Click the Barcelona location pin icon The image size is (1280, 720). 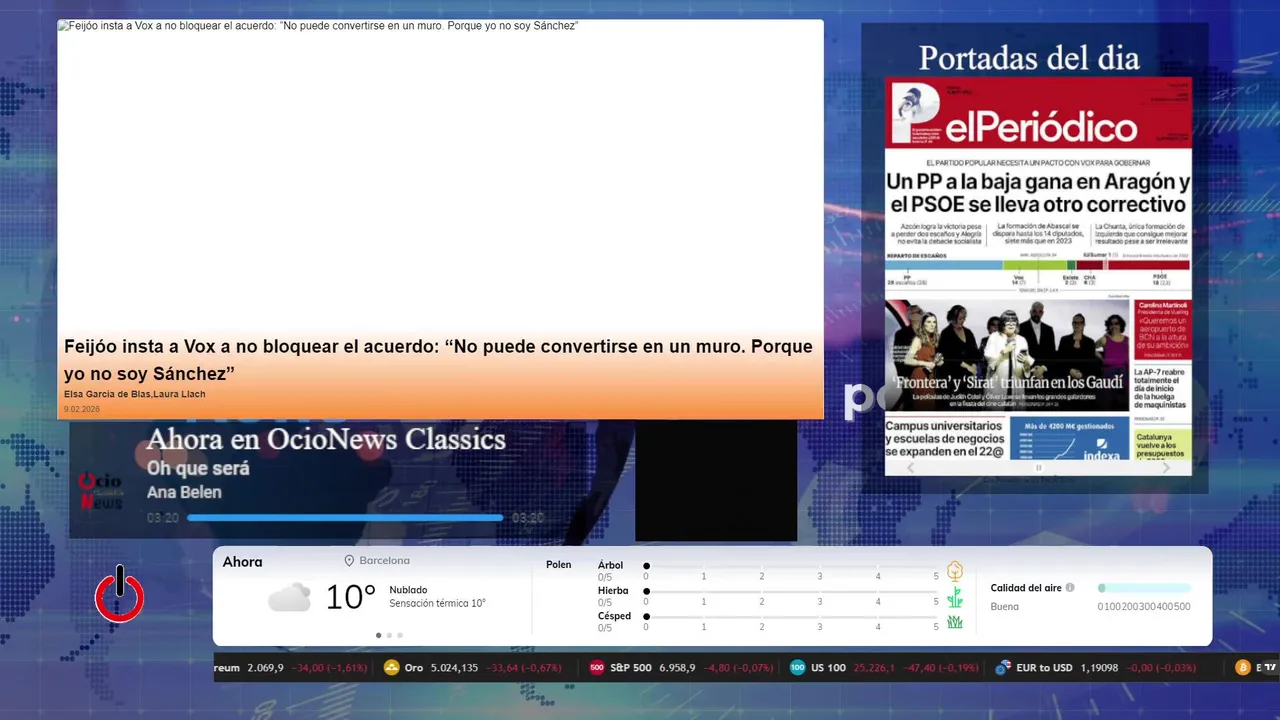click(x=349, y=561)
